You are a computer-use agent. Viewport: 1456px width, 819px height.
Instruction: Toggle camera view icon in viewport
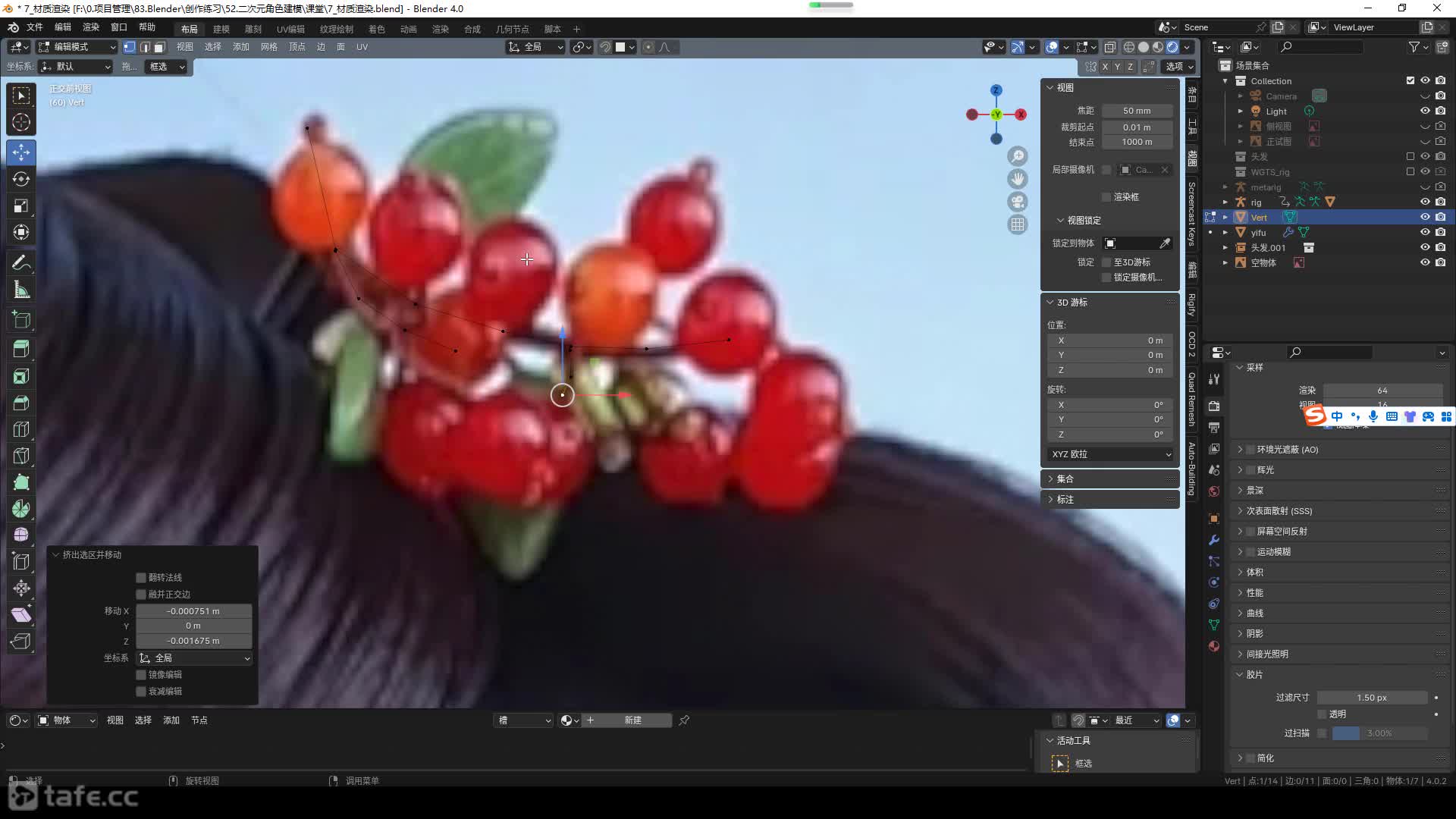(x=1018, y=202)
